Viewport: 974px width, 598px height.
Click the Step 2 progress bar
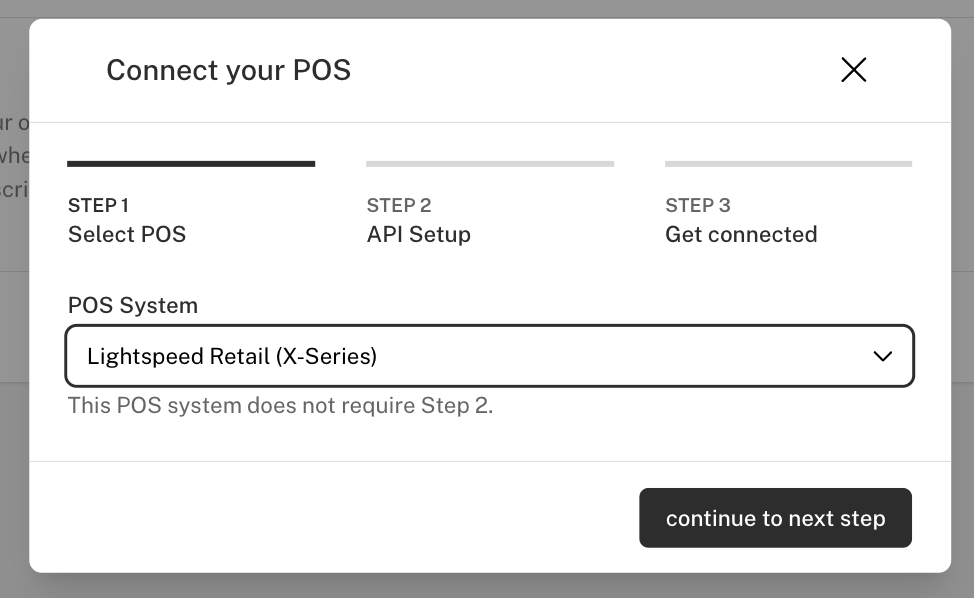point(490,162)
